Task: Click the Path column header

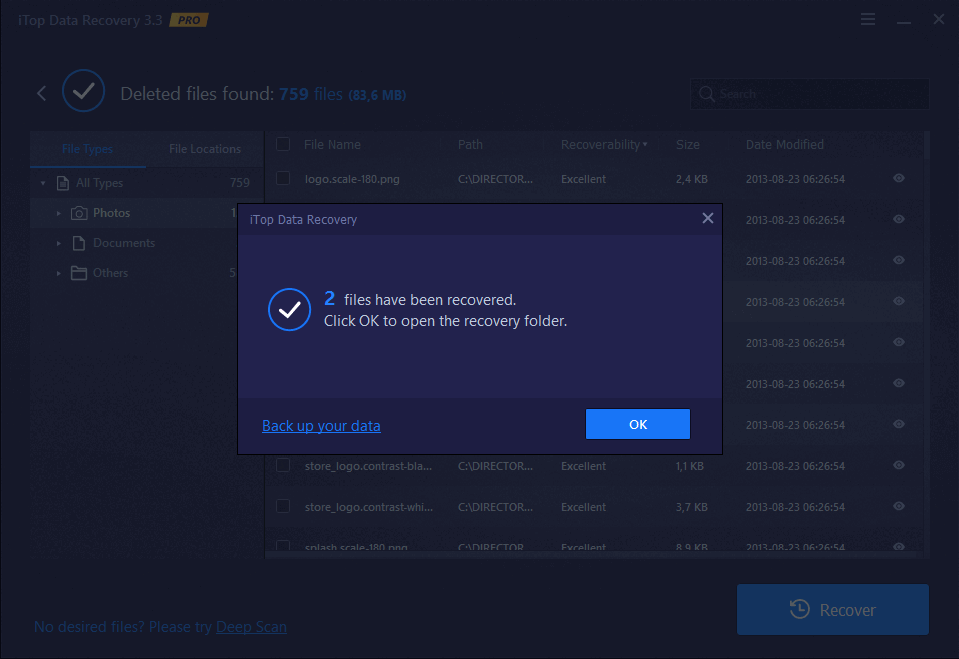Action: (470, 144)
